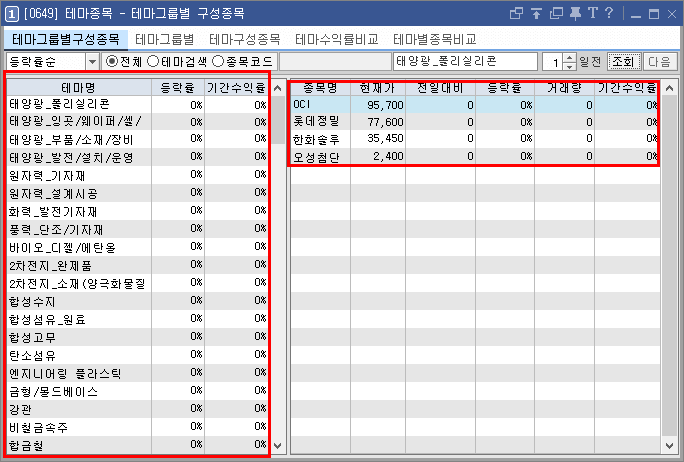This screenshot has width=684, height=462.
Task: Select theme 금형/몰드베이스 row
Action: tap(137, 391)
